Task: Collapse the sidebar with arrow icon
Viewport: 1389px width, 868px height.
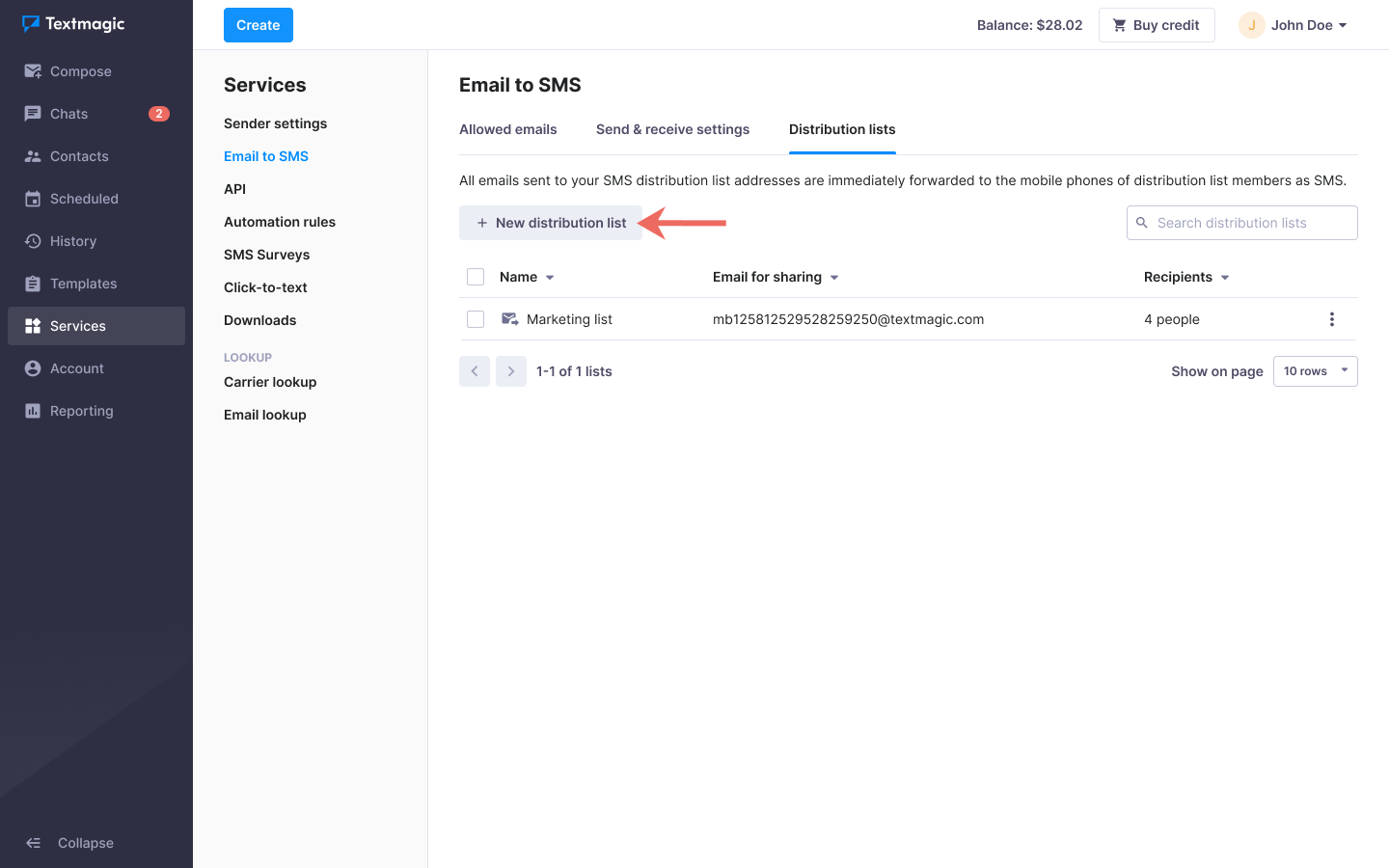Action: click(x=33, y=843)
